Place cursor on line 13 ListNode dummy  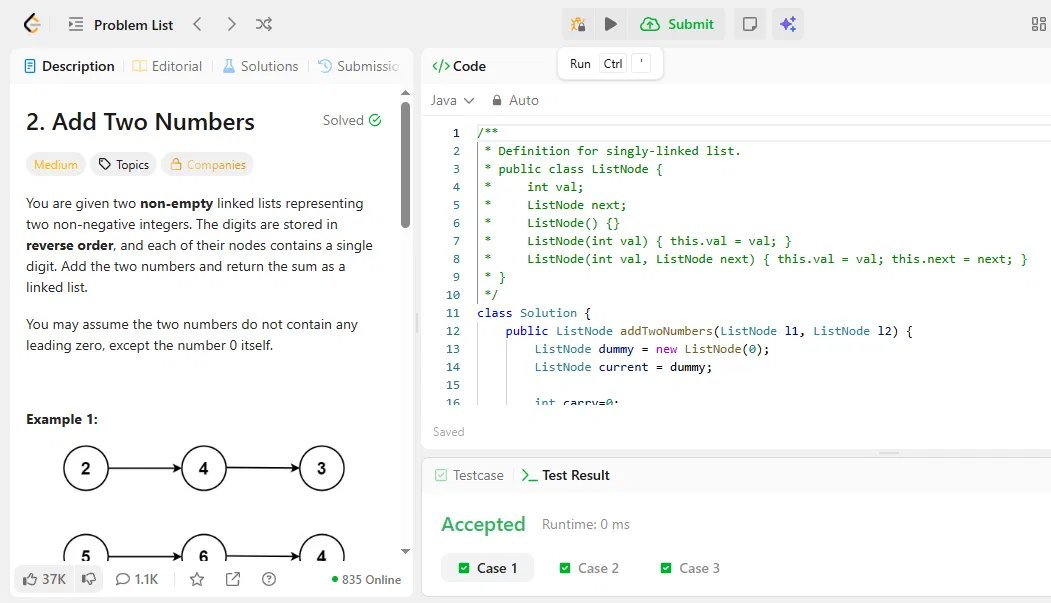[652, 349]
